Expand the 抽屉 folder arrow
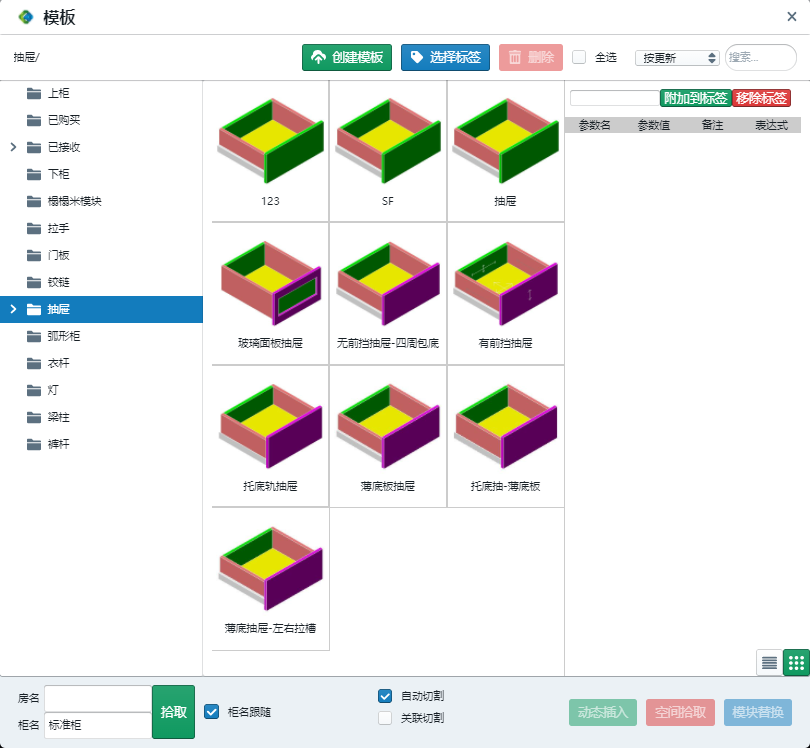The height and width of the screenshot is (748, 810). coord(13,309)
